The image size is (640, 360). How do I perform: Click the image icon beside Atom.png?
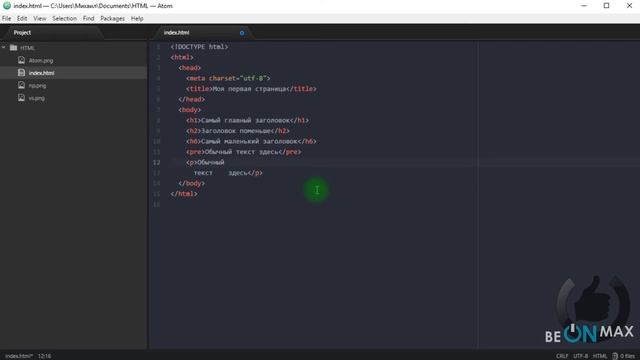(x=21, y=60)
